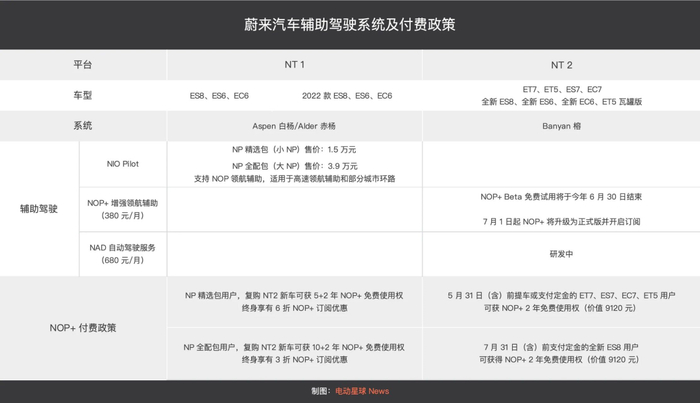The width and height of the screenshot is (700, 403).
Task: Select the 平台 row header
Action: 83,65
